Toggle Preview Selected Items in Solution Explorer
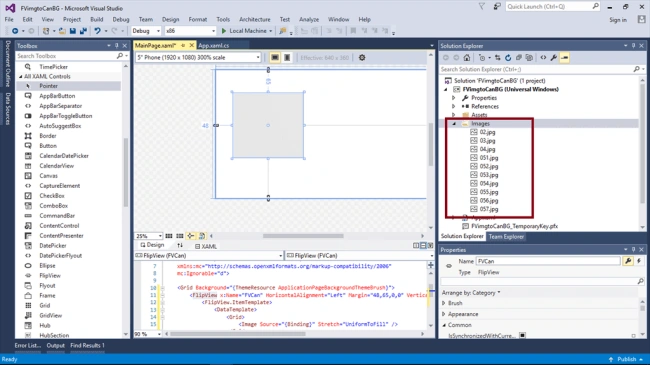 point(565,58)
